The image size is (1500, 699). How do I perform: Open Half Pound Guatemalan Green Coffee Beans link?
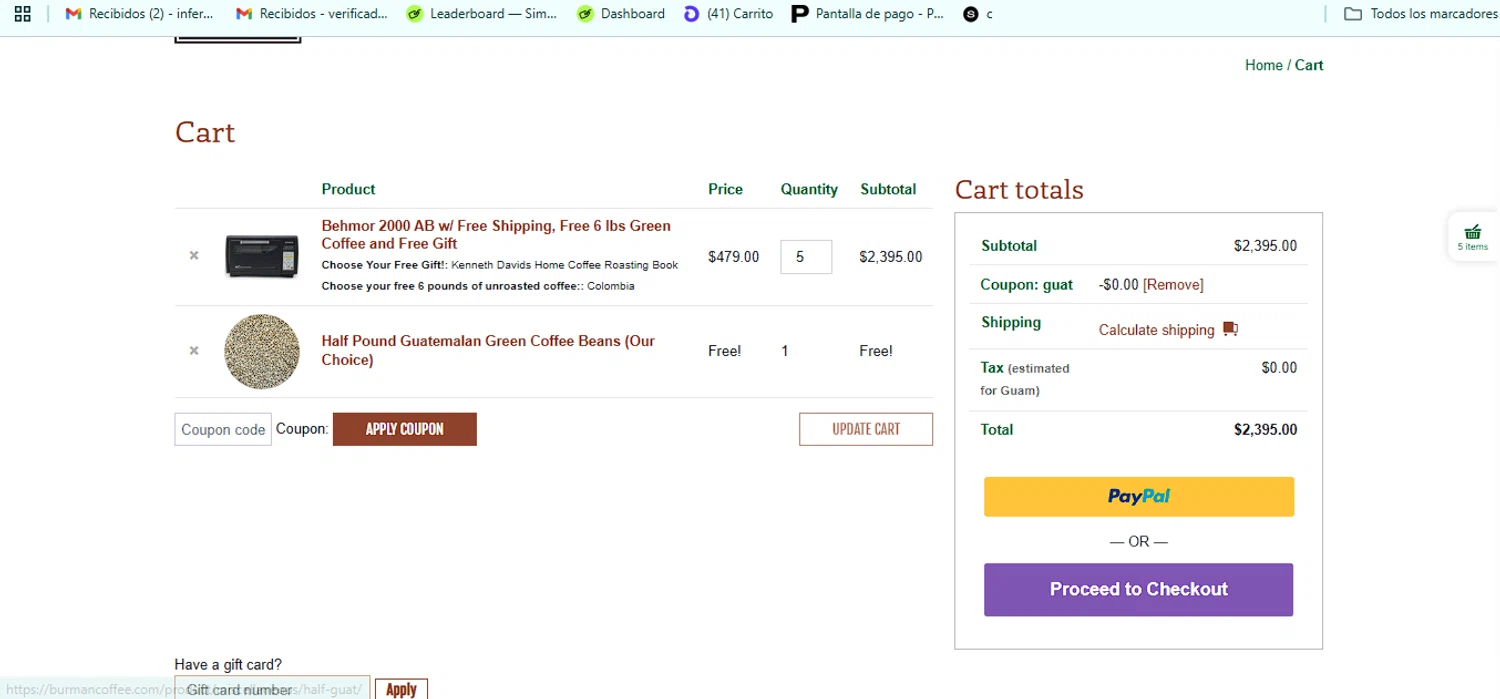(x=488, y=350)
